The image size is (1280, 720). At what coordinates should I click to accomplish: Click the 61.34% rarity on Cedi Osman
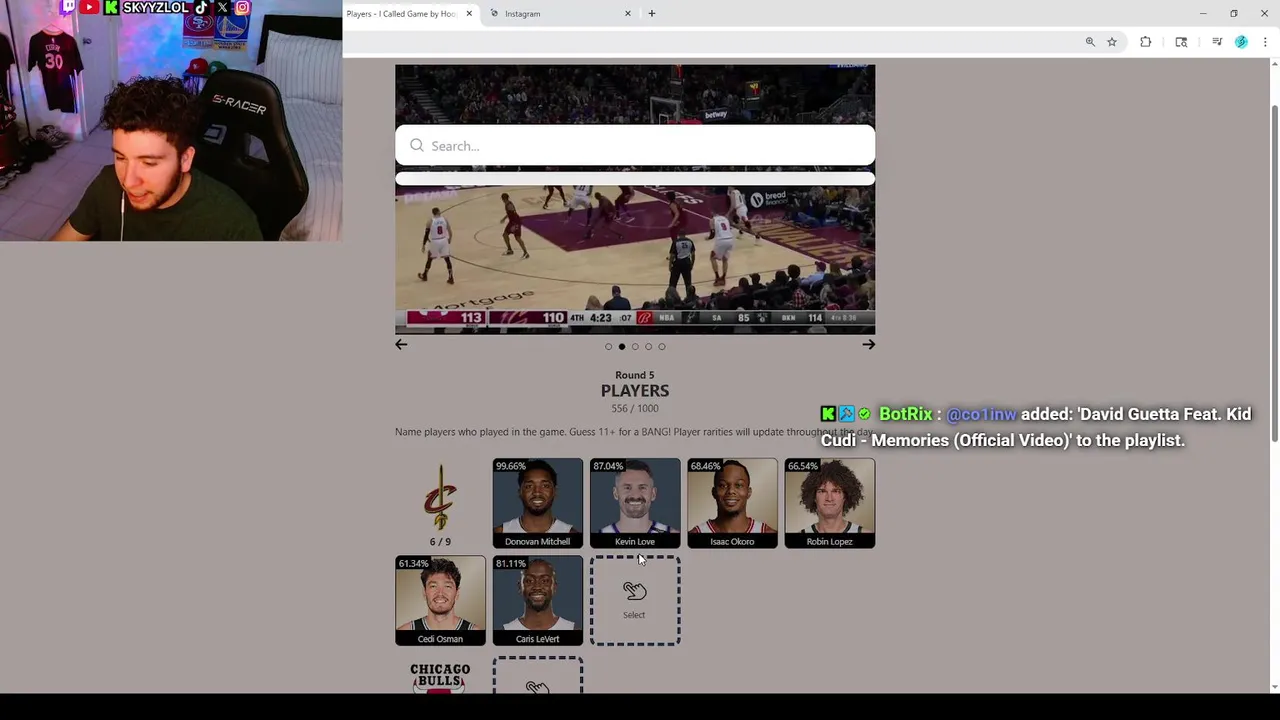pyautogui.click(x=413, y=564)
